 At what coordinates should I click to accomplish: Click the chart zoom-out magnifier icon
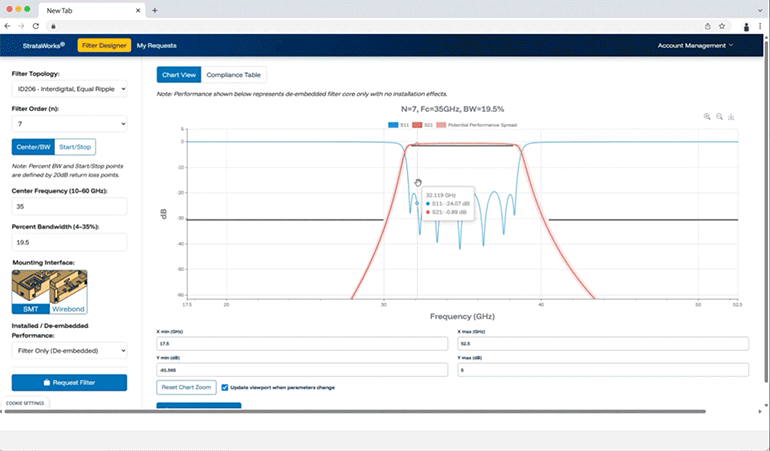(x=719, y=116)
